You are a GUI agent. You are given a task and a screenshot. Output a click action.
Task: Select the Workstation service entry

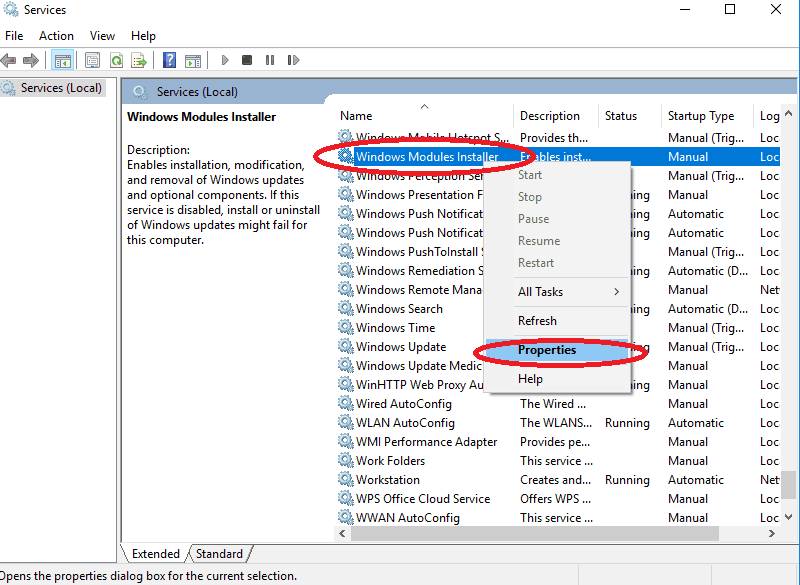click(390, 479)
